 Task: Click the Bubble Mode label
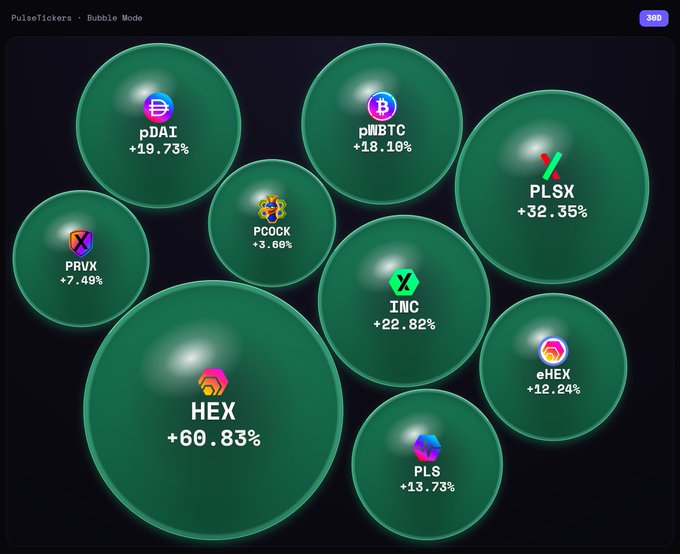coord(114,18)
